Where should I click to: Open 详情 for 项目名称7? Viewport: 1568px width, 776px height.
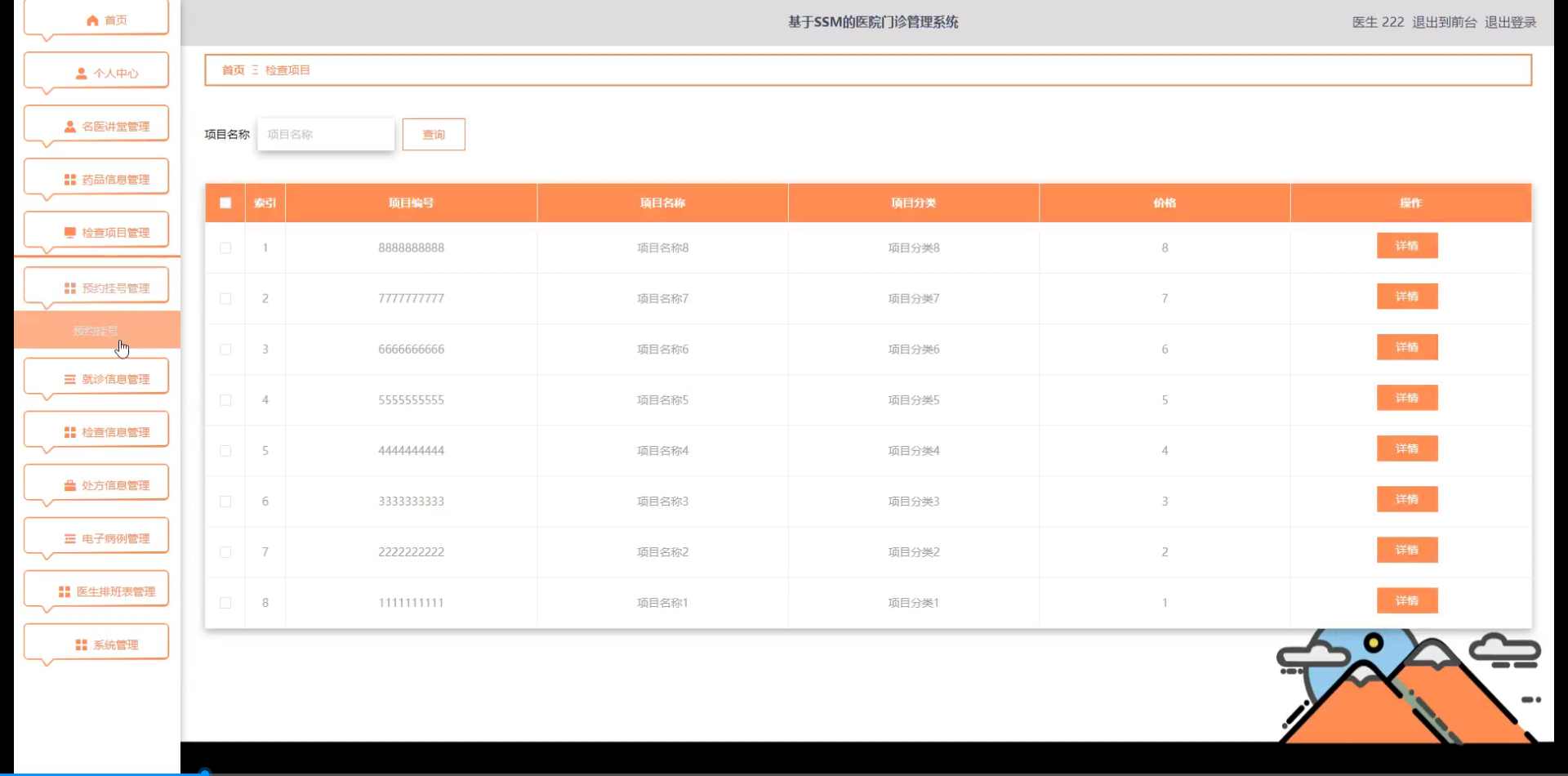coord(1407,297)
